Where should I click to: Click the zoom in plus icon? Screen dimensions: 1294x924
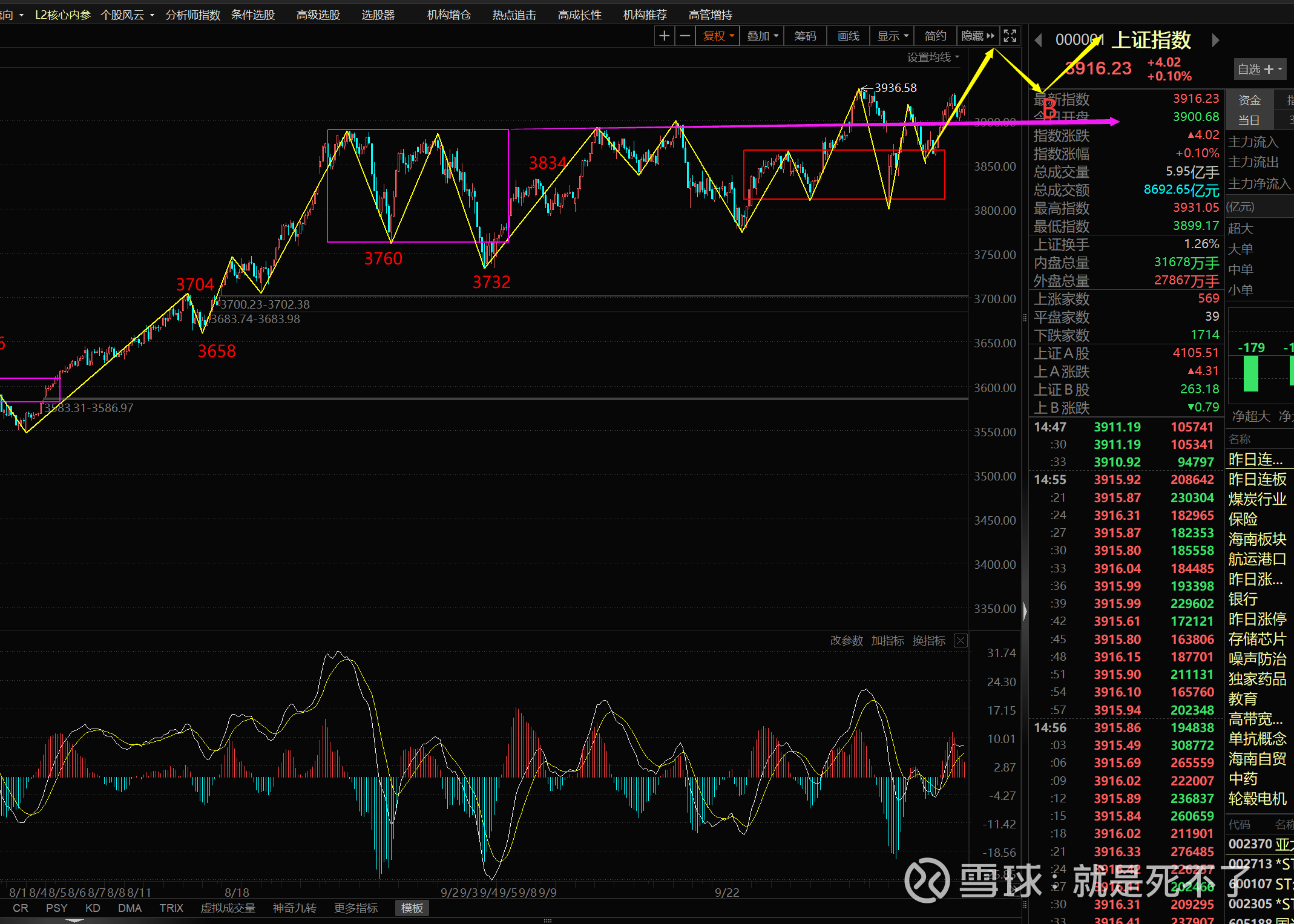[664, 36]
